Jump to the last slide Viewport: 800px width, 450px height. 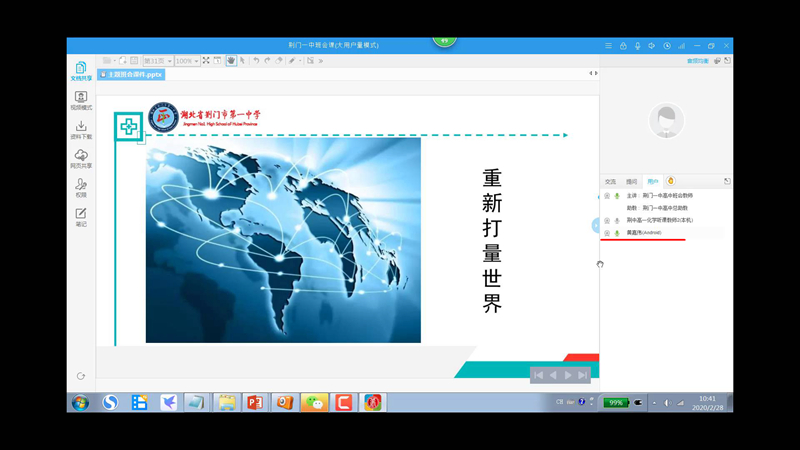[582, 375]
